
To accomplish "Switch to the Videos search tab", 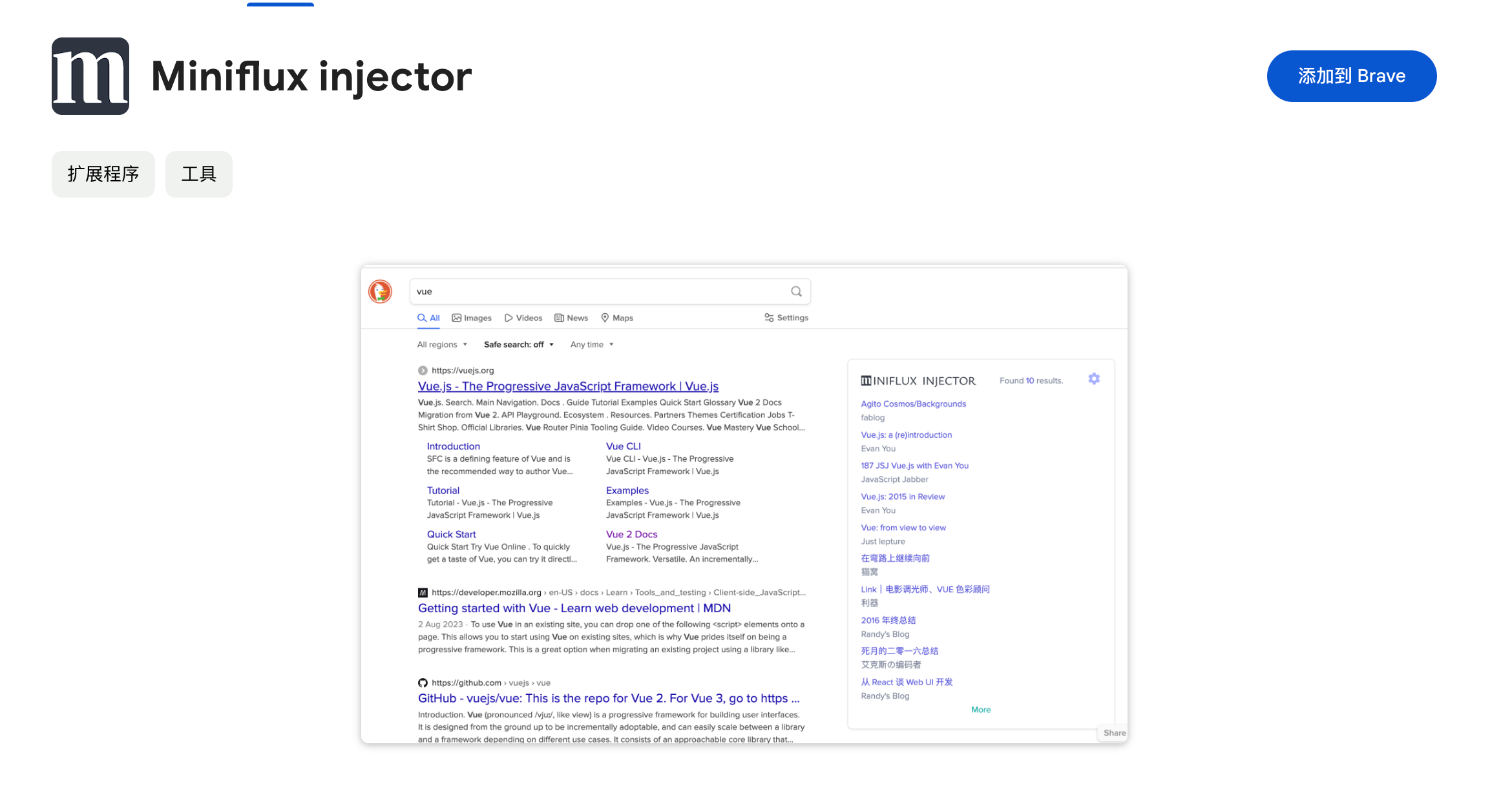I will pyautogui.click(x=523, y=318).
